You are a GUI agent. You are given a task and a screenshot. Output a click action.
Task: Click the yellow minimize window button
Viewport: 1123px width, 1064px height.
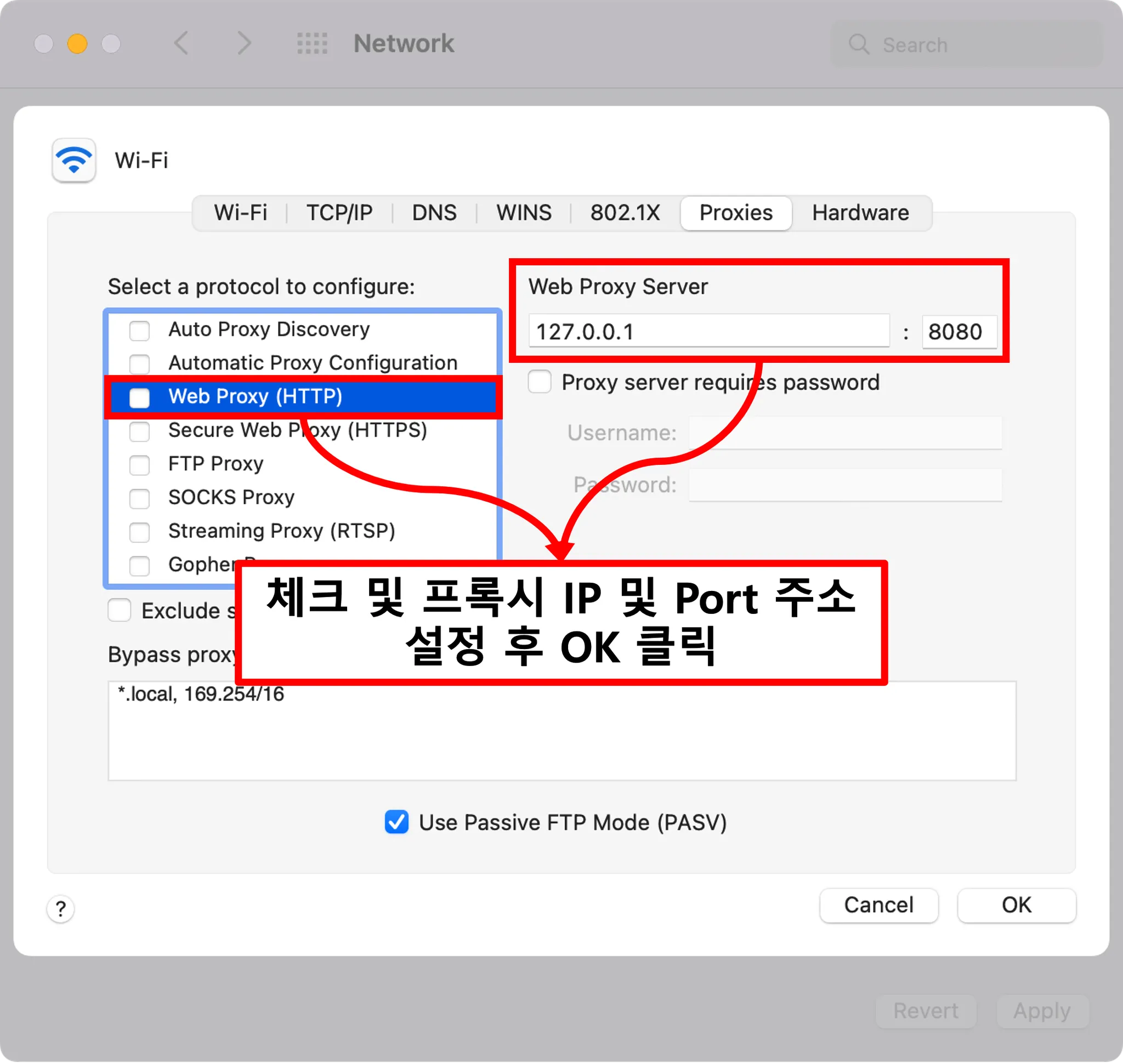[77, 44]
